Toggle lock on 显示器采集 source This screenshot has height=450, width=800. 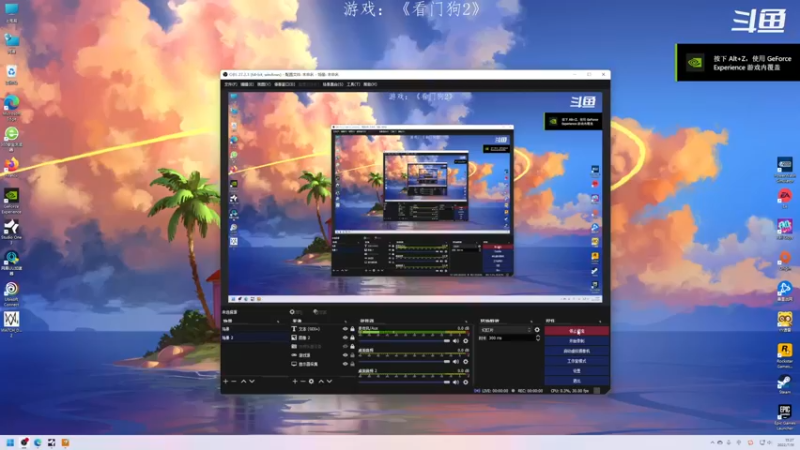352,364
